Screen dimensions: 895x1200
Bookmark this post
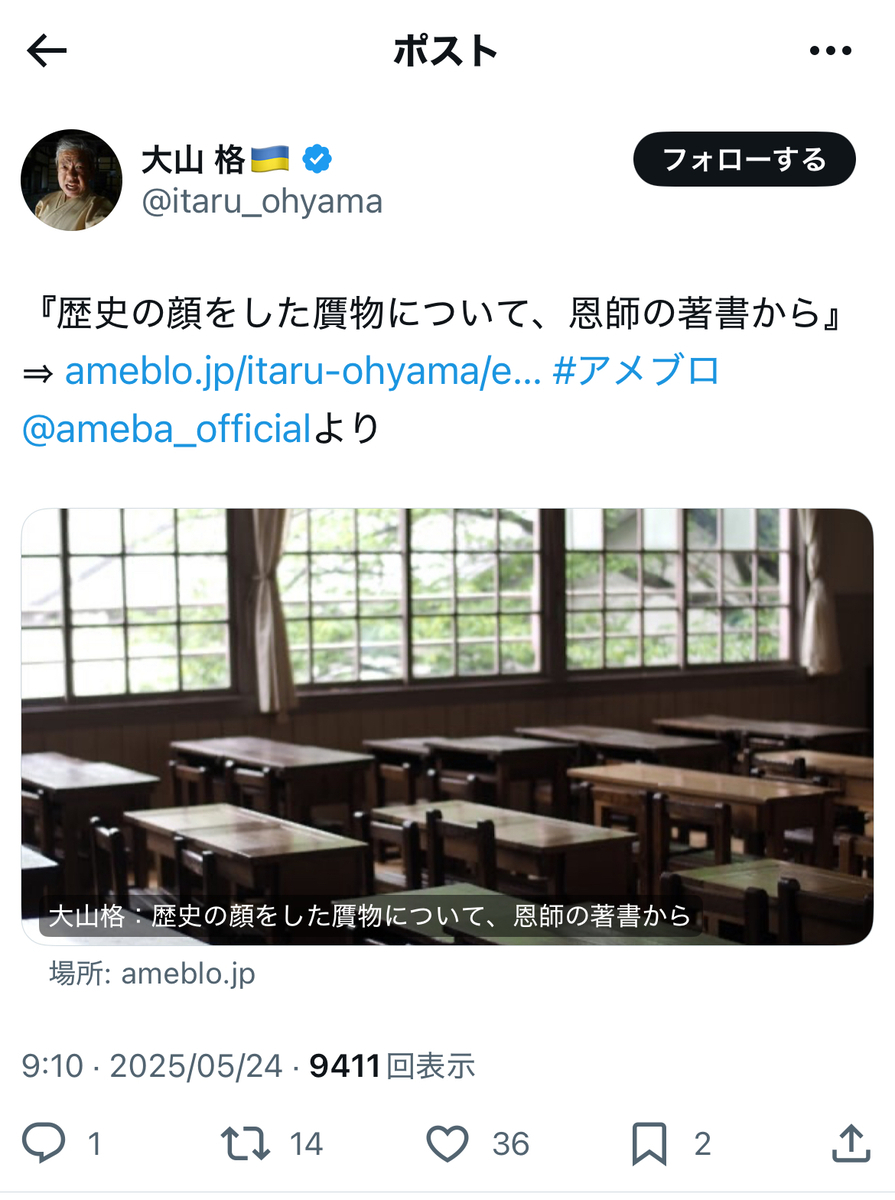[650, 1144]
